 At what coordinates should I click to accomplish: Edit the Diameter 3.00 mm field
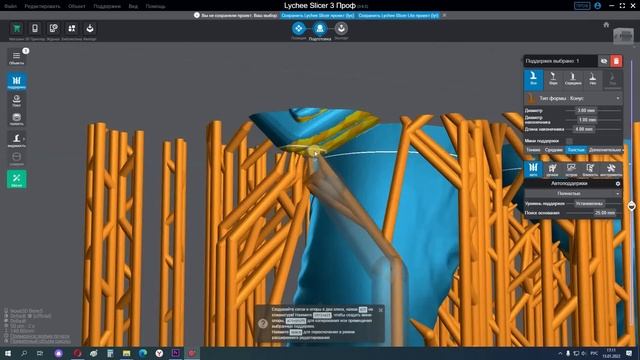(586, 110)
